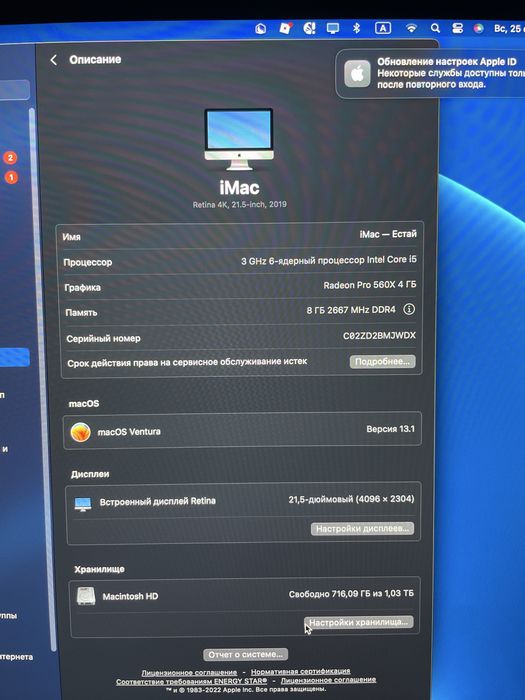Image resolution: width=525 pixels, height=700 pixels.
Task: Open Bluetooth menu in the menu bar
Action: 356,29
